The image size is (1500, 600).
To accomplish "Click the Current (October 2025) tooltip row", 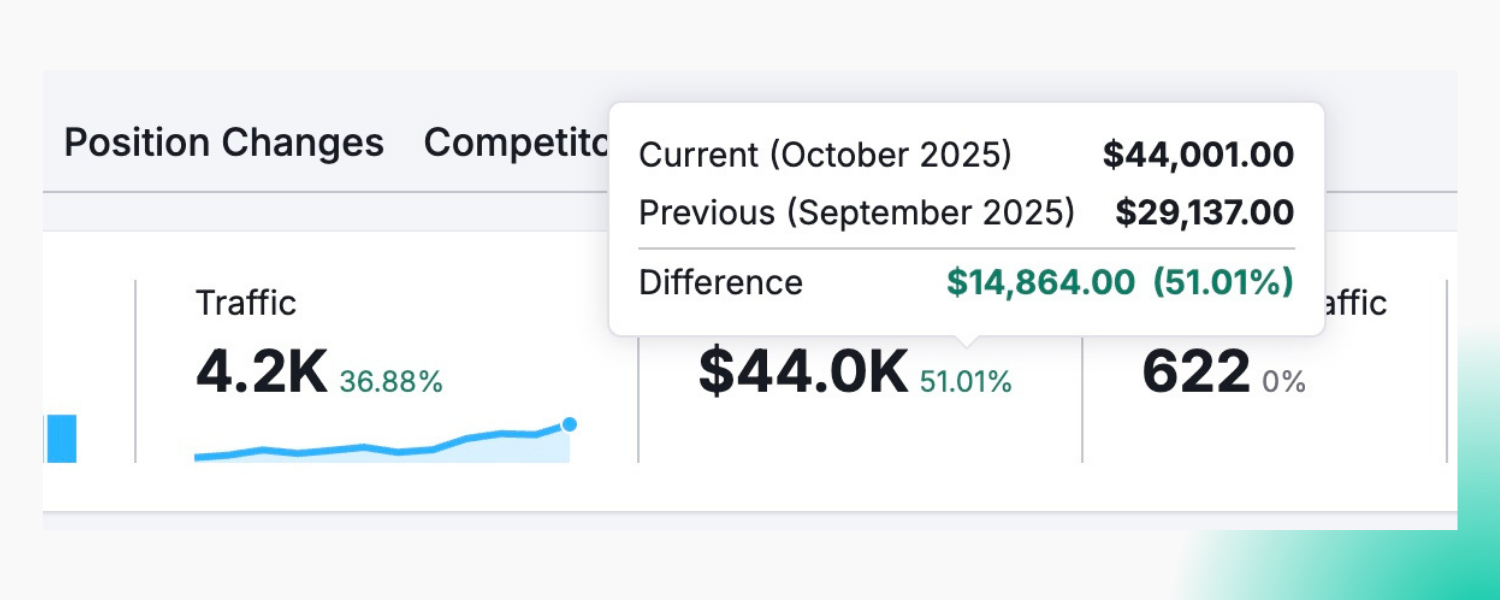I will click(x=825, y=155).
